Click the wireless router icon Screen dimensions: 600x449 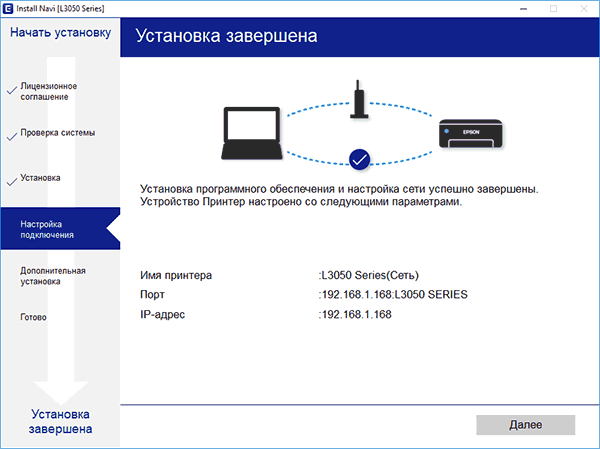coord(359,100)
